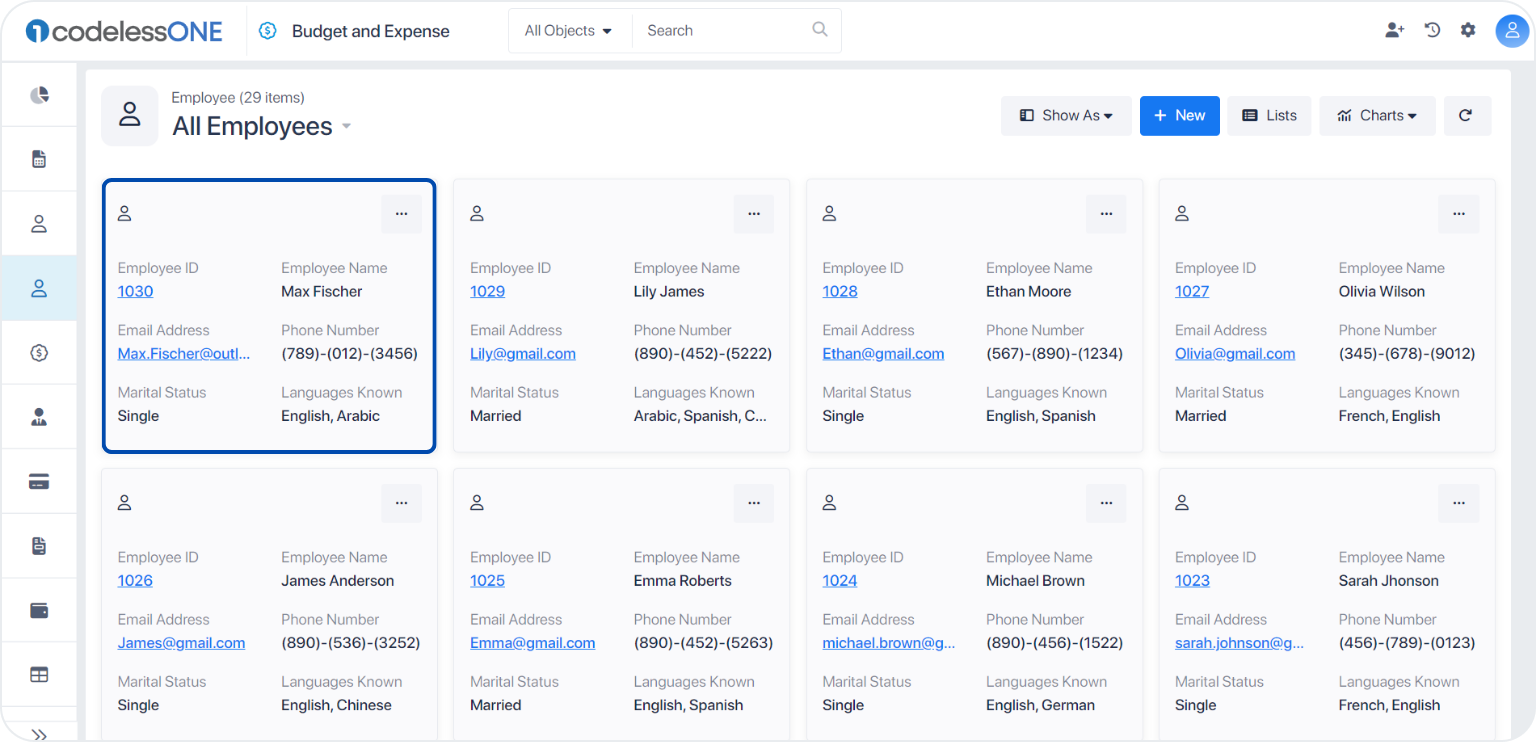The width and height of the screenshot is (1536, 742).
Task: Open the Show As dropdown
Action: point(1066,115)
